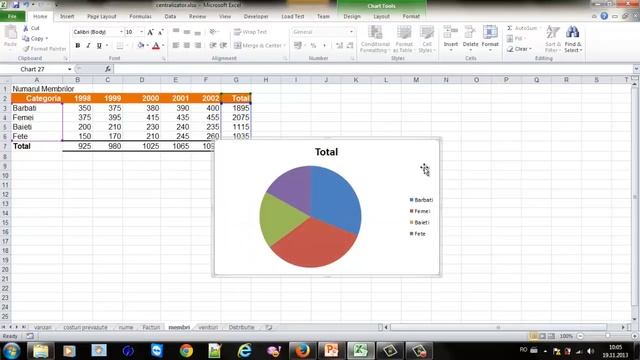Click the Center alignment icon

pos(187,46)
